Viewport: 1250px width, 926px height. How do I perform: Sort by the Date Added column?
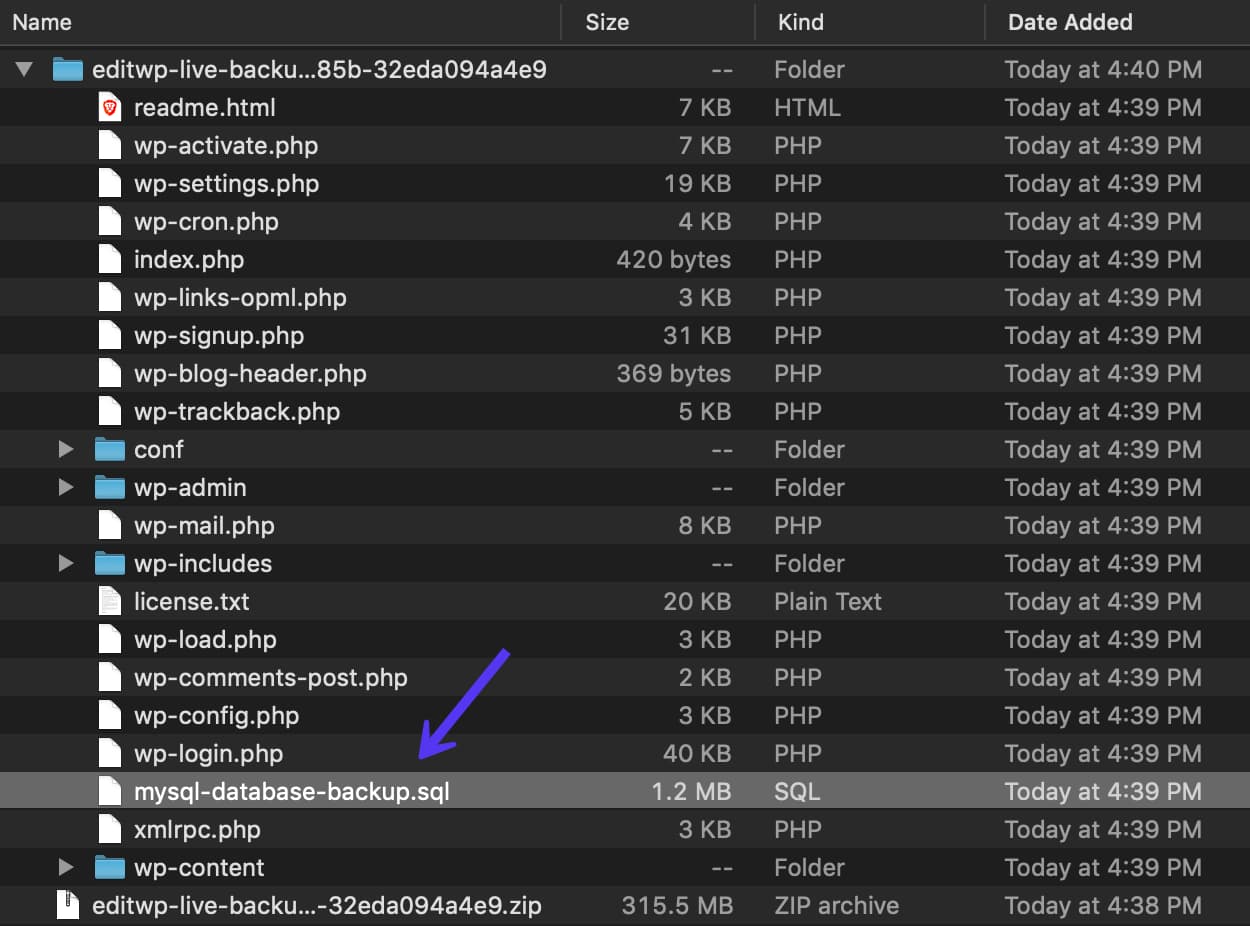[x=1069, y=21]
